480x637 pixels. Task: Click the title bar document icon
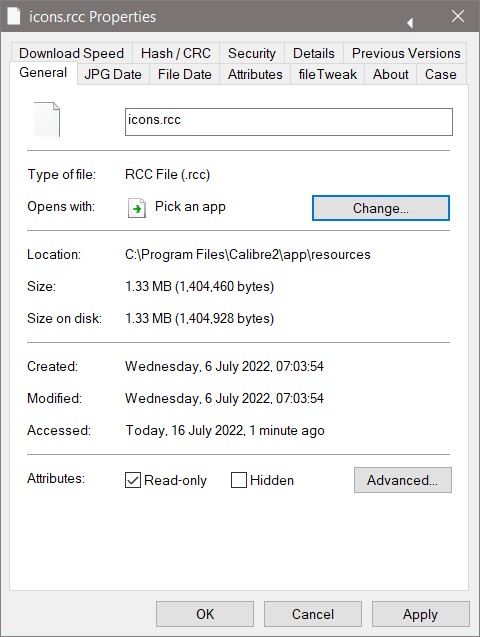tap(13, 16)
